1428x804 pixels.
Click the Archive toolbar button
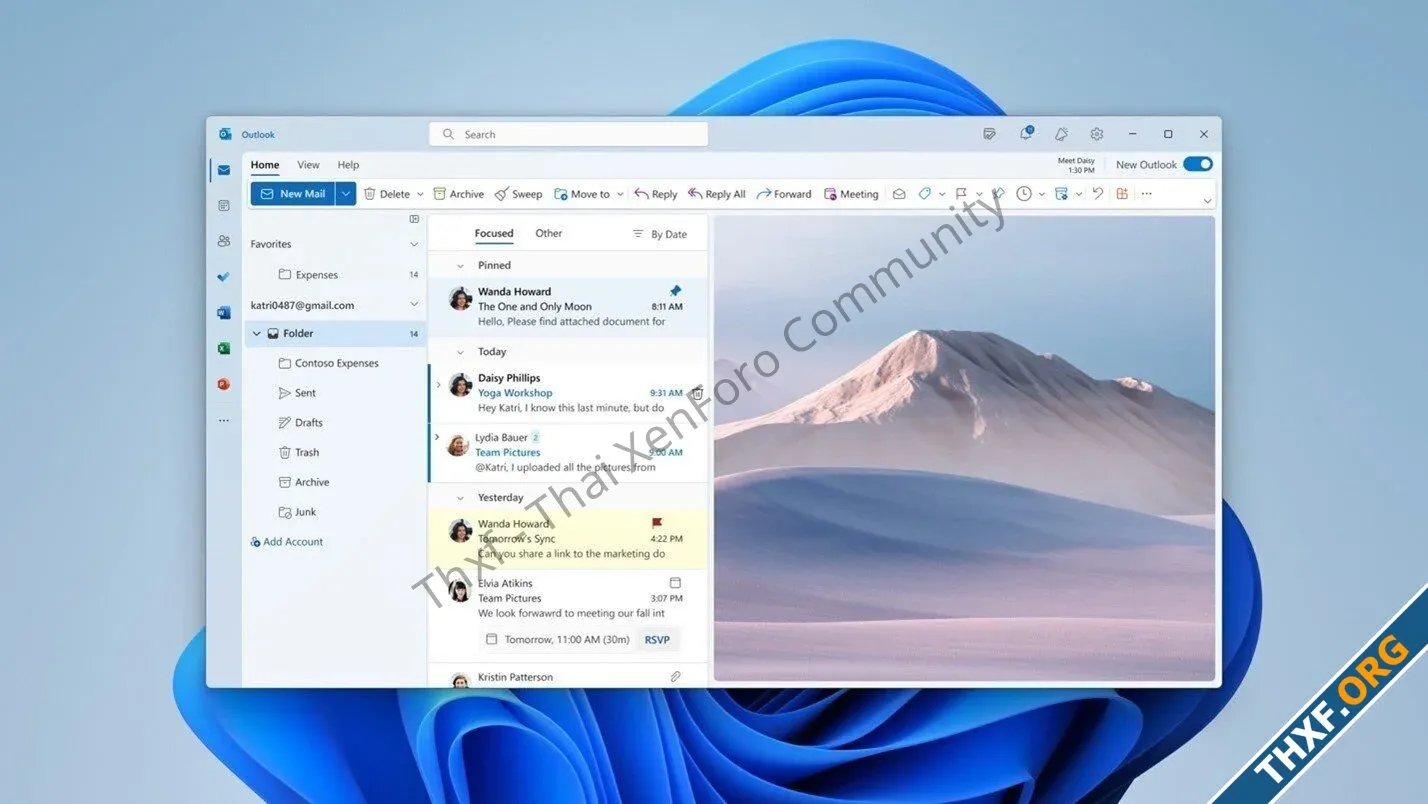(x=458, y=194)
